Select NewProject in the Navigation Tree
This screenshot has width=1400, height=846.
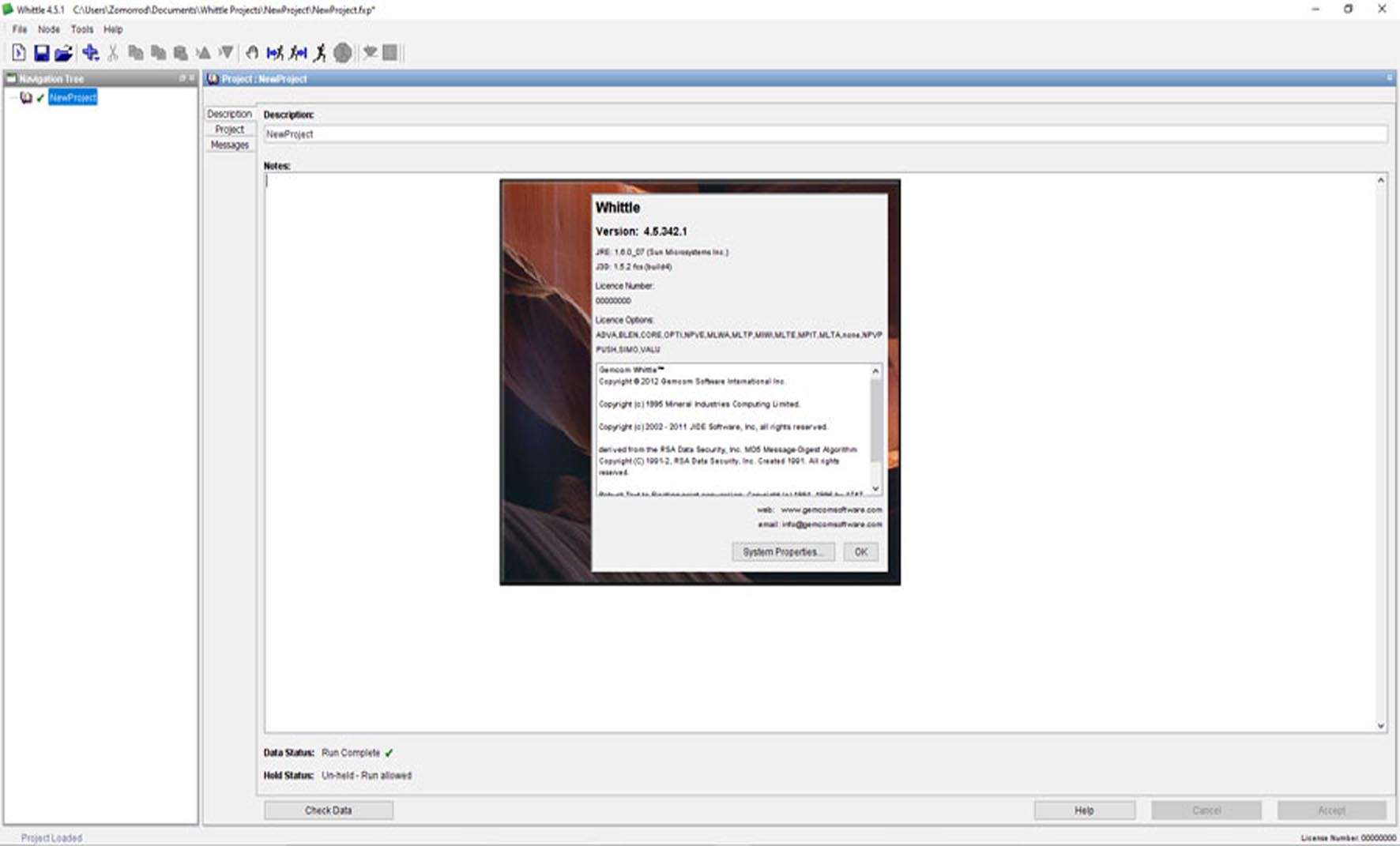73,97
